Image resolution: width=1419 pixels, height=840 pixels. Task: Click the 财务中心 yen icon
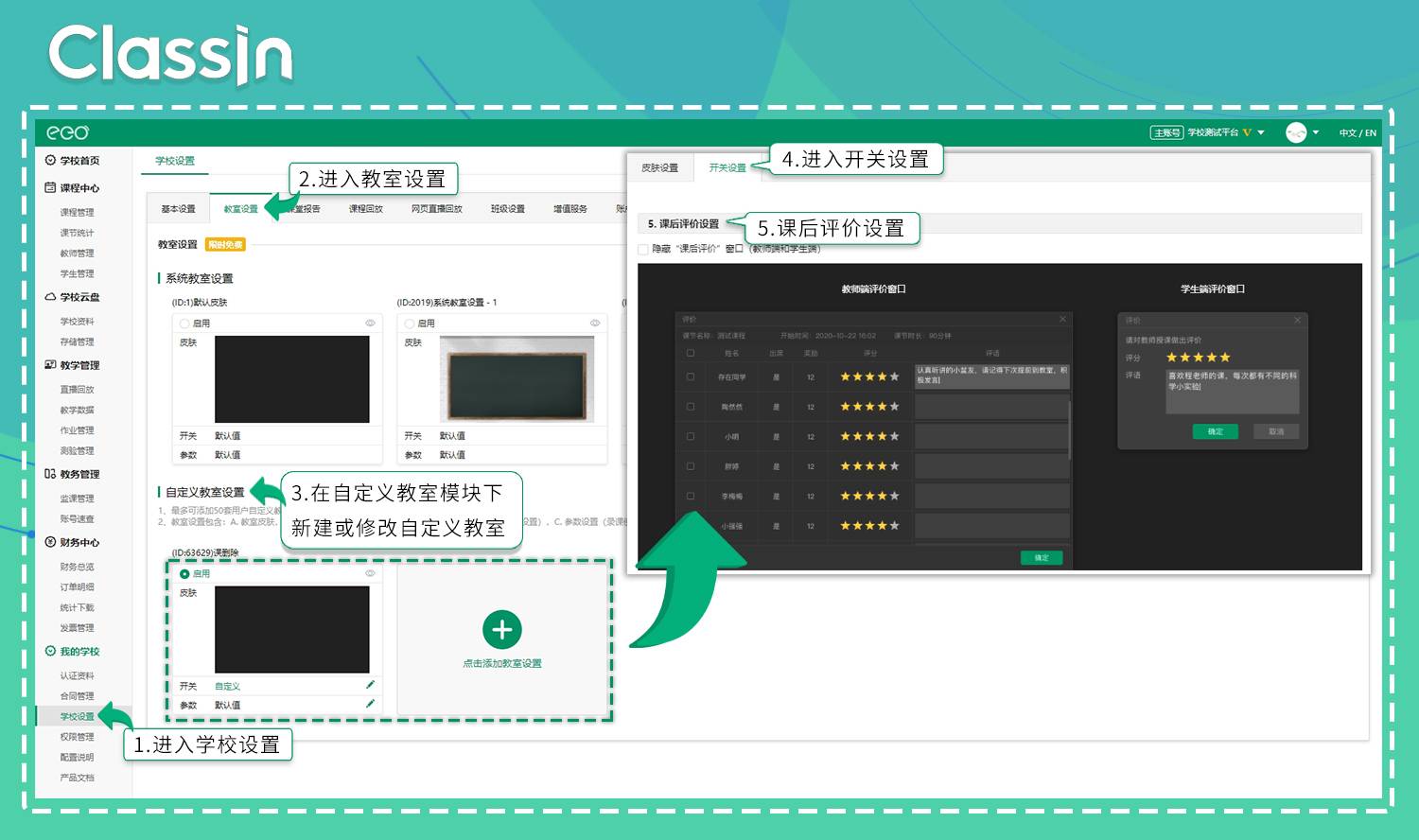click(50, 542)
